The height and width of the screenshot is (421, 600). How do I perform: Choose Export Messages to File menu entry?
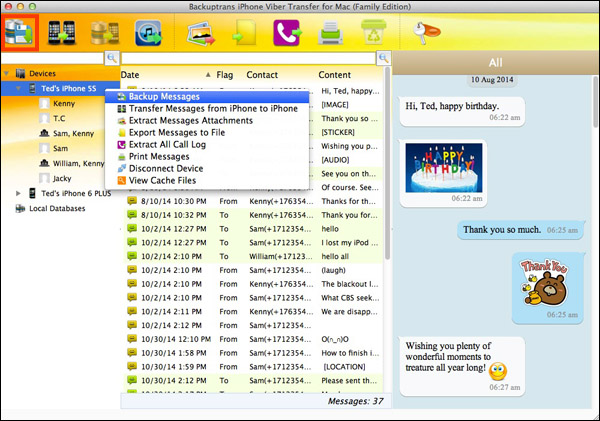(207, 132)
